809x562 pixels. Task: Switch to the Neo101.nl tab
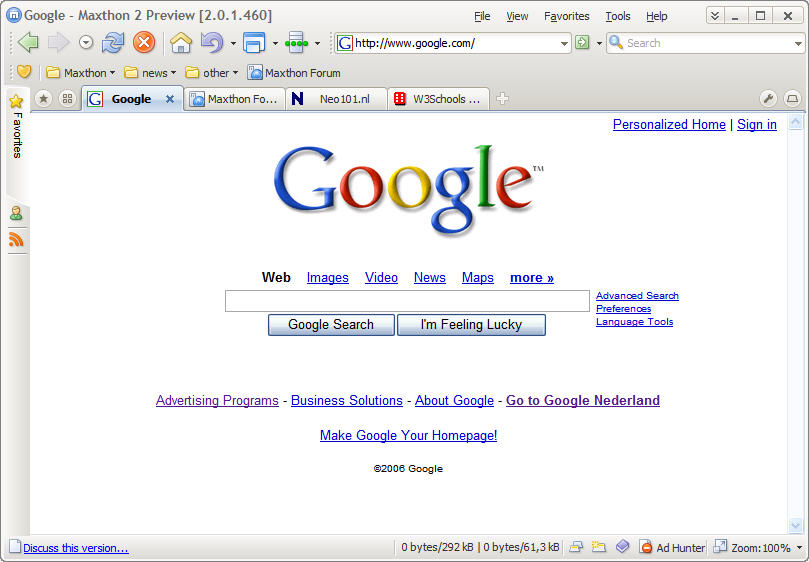336,99
